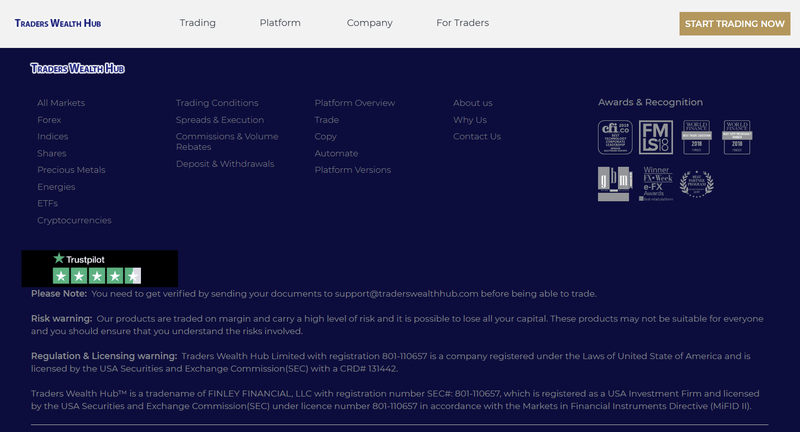Open the Trustpilot rating widget

[99, 268]
